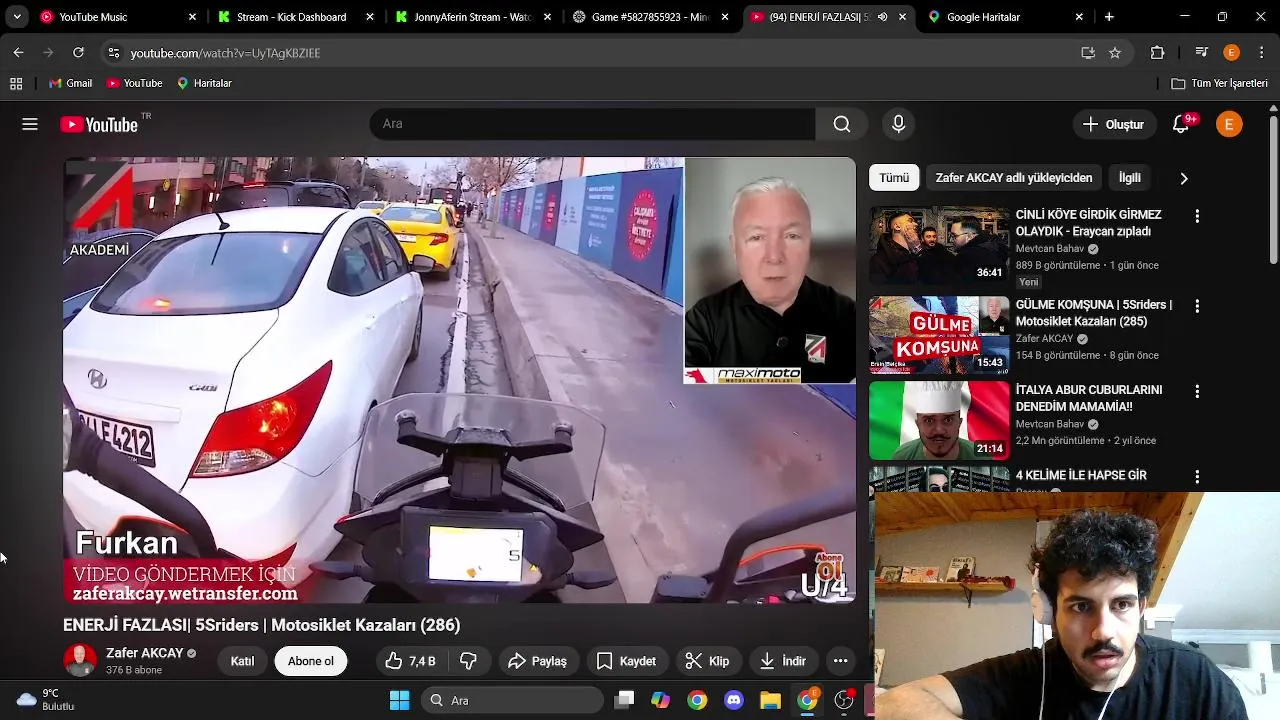View site information icon in address bar
This screenshot has width=1280, height=720.
point(113,53)
